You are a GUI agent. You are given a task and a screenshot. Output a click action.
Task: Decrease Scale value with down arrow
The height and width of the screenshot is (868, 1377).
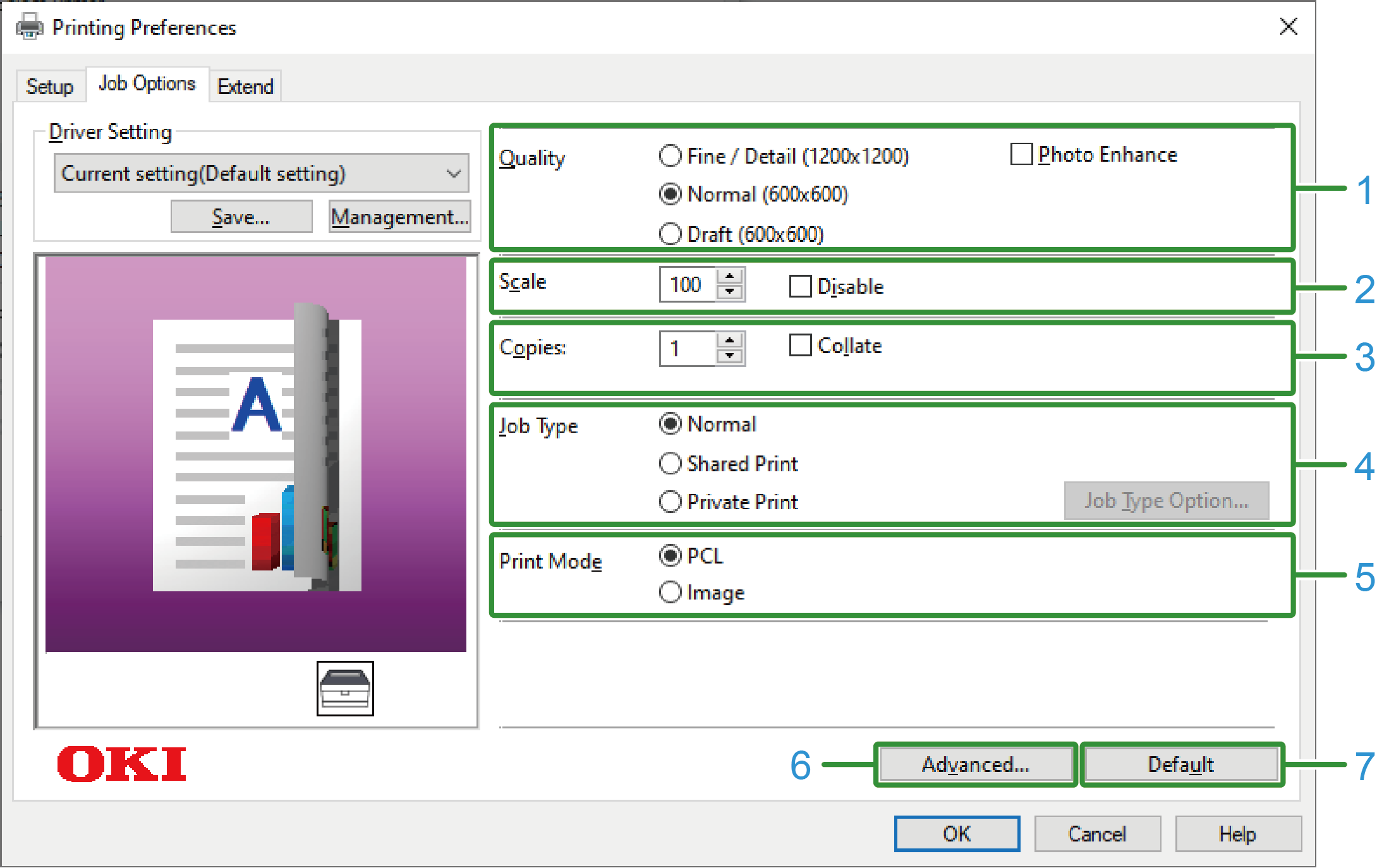pyautogui.click(x=730, y=292)
